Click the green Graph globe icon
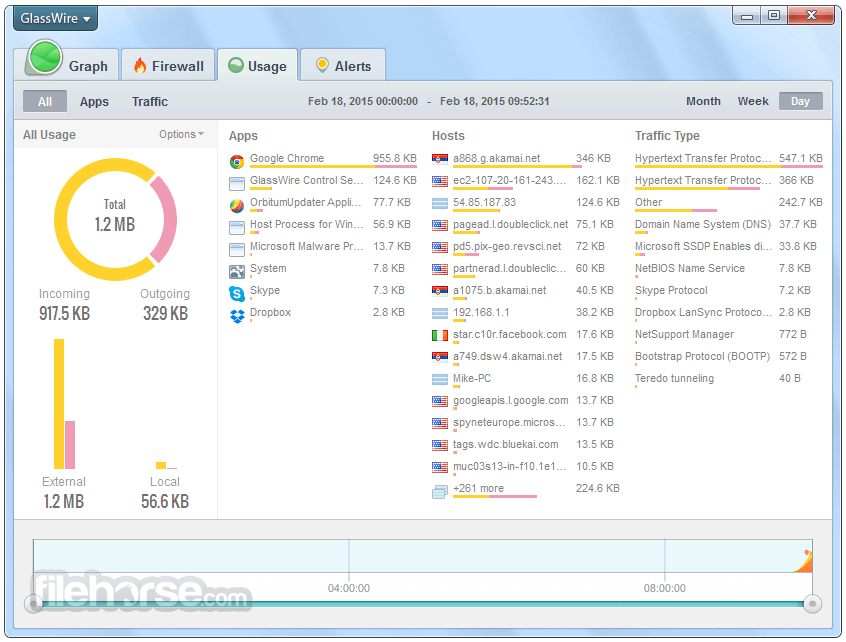 45,58
